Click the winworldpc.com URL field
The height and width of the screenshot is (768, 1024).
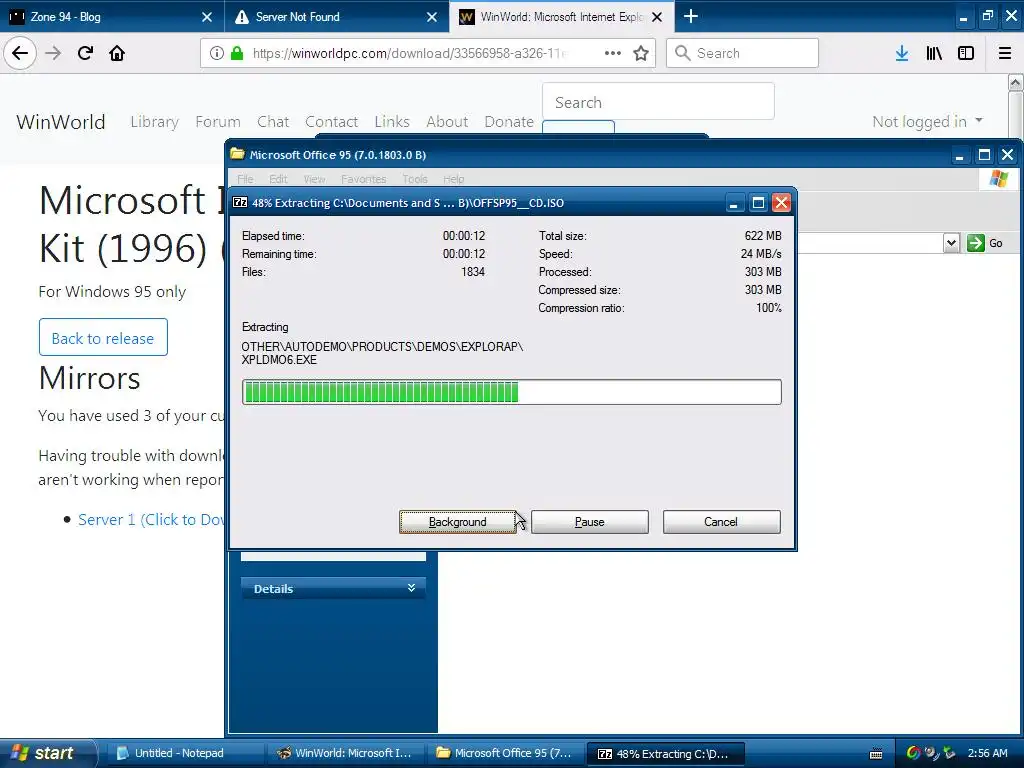[x=408, y=53]
